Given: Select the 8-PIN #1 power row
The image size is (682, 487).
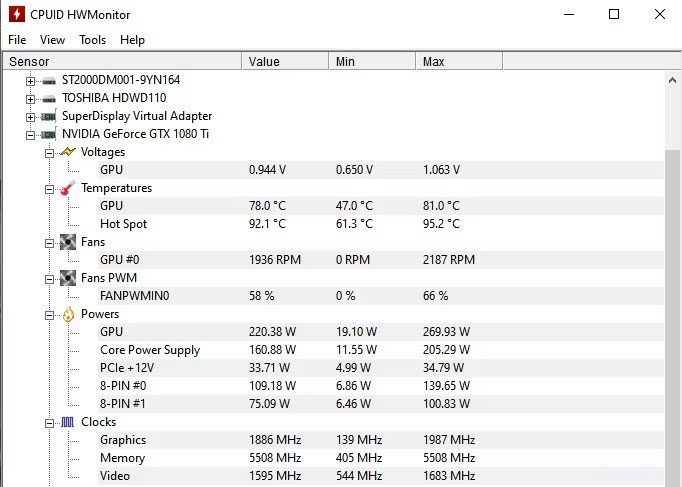Looking at the screenshot, I should 381,404.
